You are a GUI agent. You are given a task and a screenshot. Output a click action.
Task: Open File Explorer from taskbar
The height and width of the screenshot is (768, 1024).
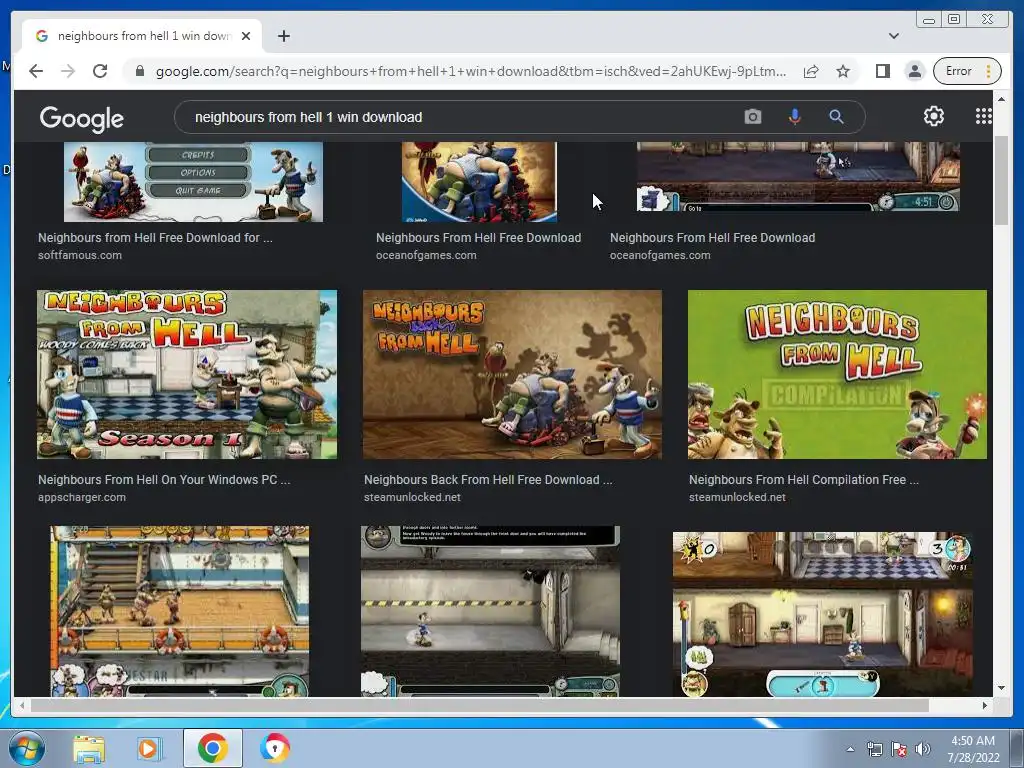tap(89, 748)
